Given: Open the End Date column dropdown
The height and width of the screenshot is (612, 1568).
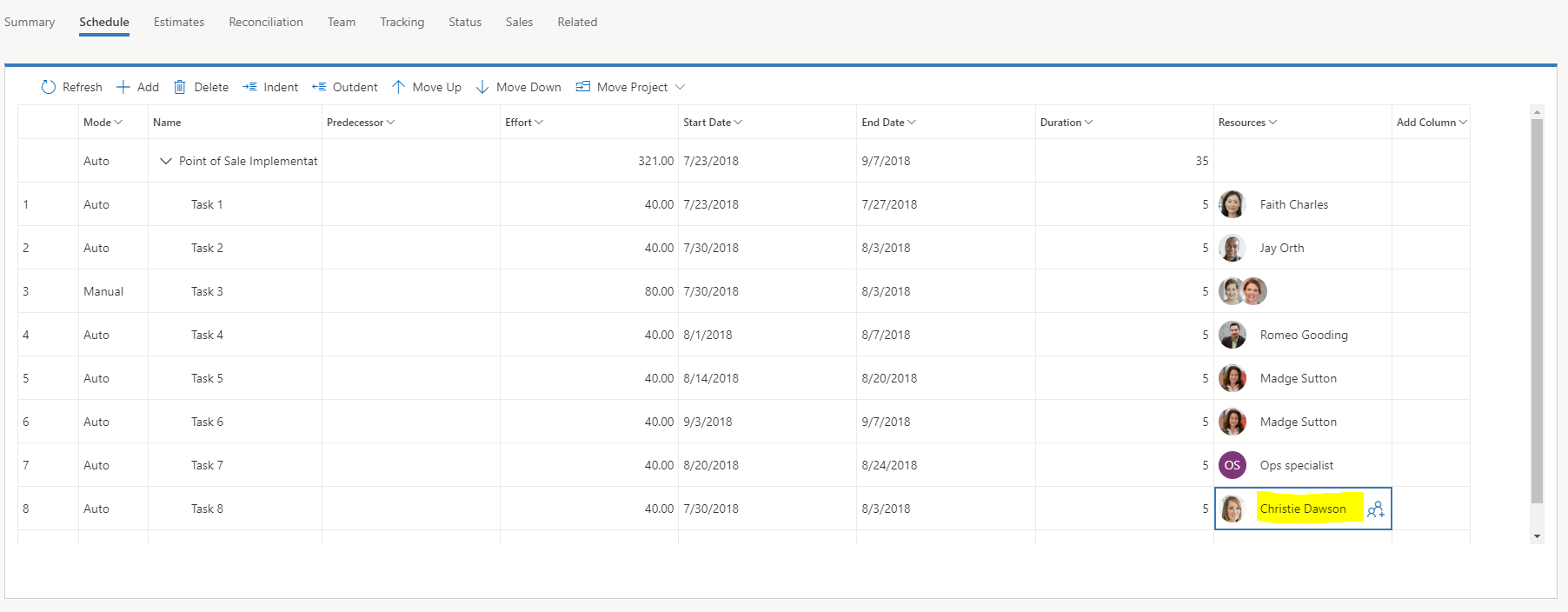Looking at the screenshot, I should [912, 123].
